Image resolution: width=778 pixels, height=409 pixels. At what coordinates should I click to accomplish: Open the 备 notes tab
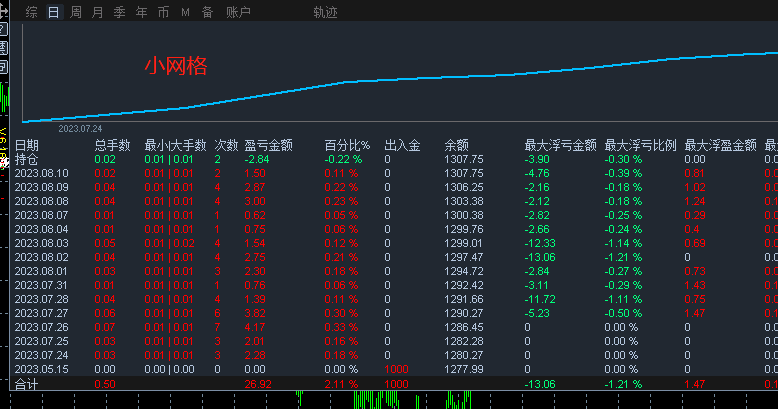point(207,12)
